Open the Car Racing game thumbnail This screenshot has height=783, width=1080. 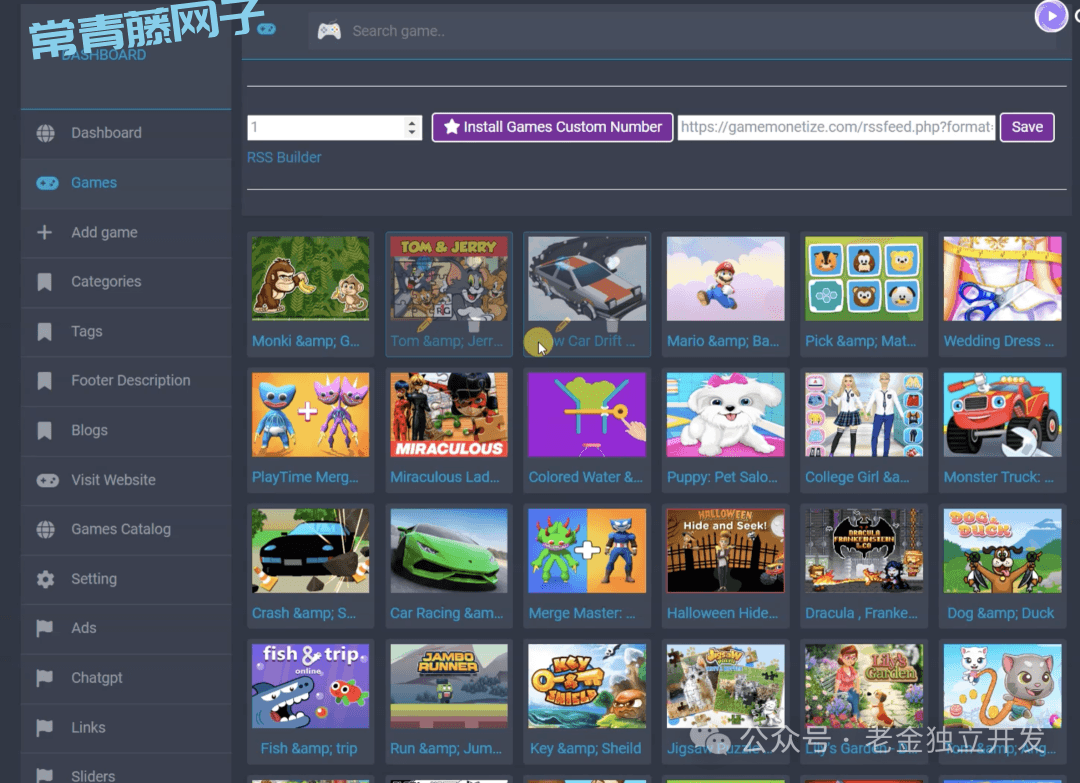pyautogui.click(x=449, y=551)
